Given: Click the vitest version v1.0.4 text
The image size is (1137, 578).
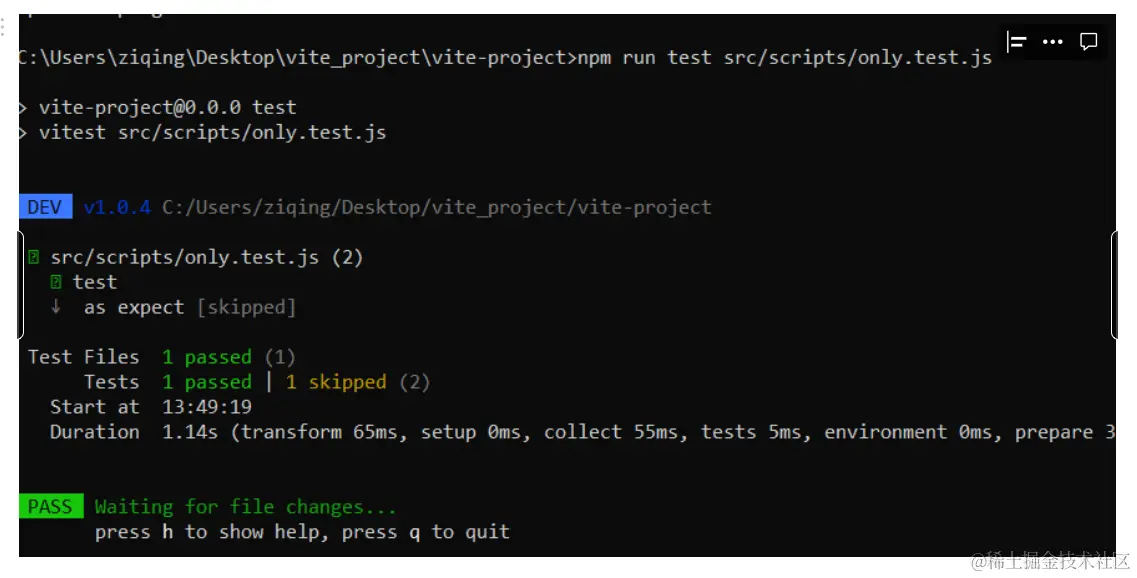Looking at the screenshot, I should click(x=117, y=207).
